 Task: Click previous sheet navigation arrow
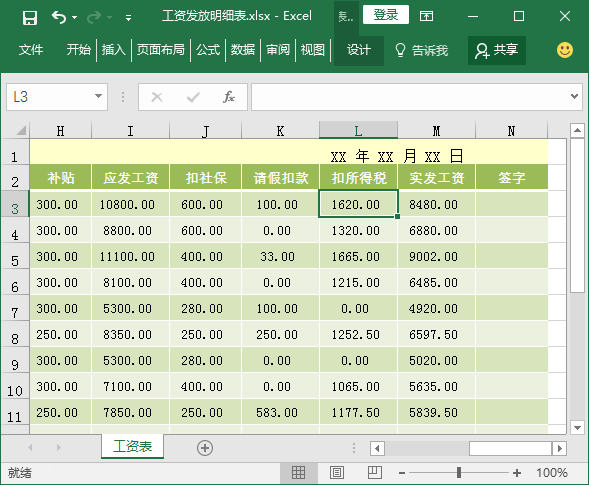point(30,447)
